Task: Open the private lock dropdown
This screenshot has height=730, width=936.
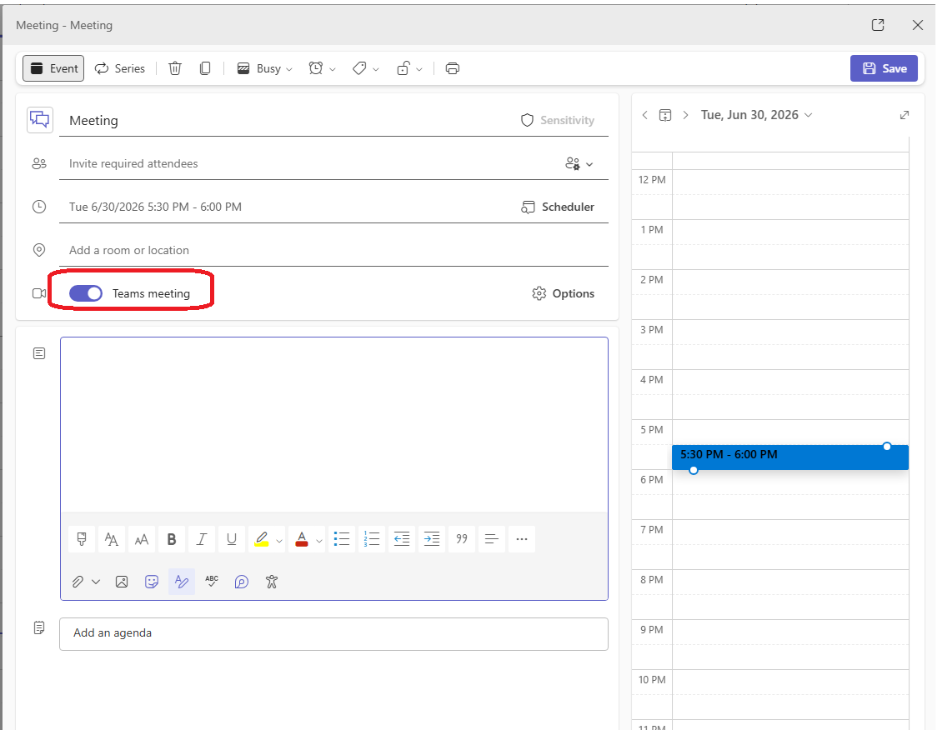Action: click(410, 69)
